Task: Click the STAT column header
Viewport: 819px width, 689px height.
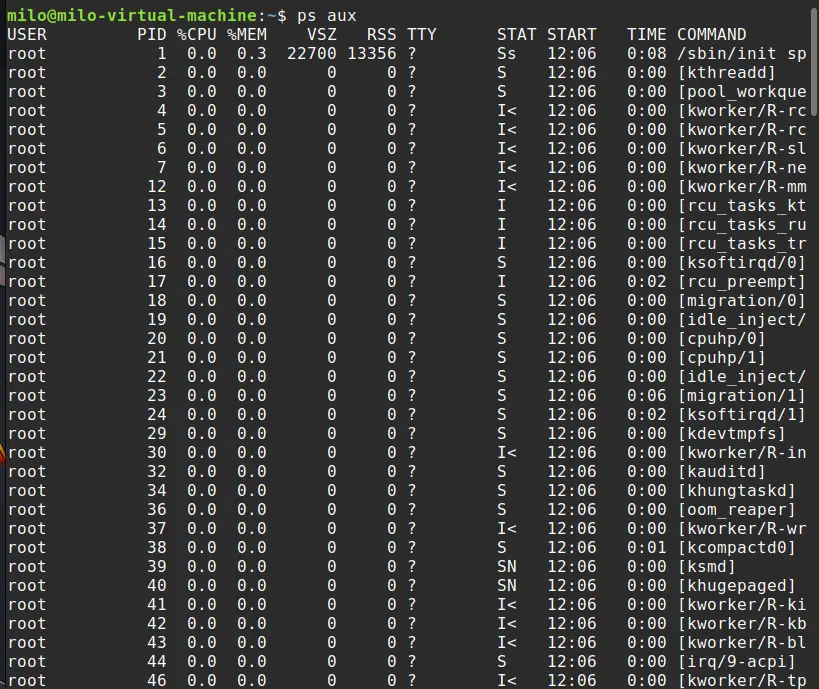Action: [516, 34]
